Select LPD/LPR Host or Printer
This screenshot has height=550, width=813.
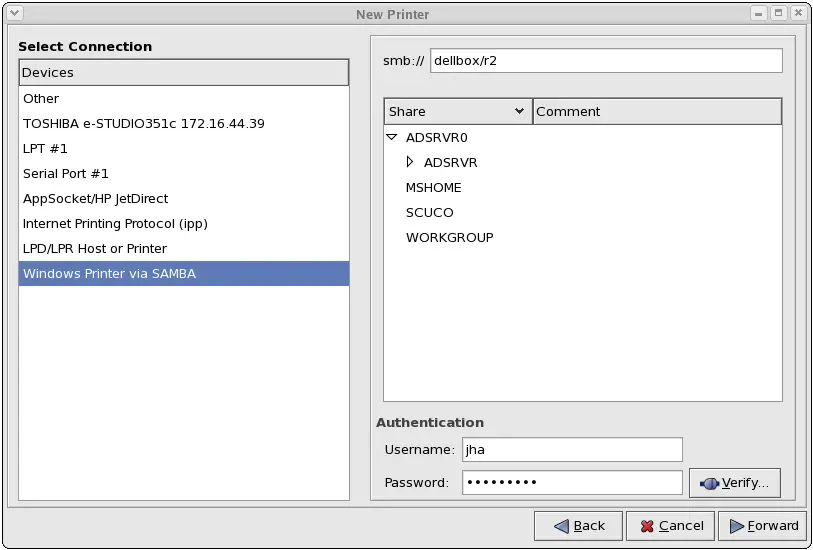pyautogui.click(x=184, y=248)
